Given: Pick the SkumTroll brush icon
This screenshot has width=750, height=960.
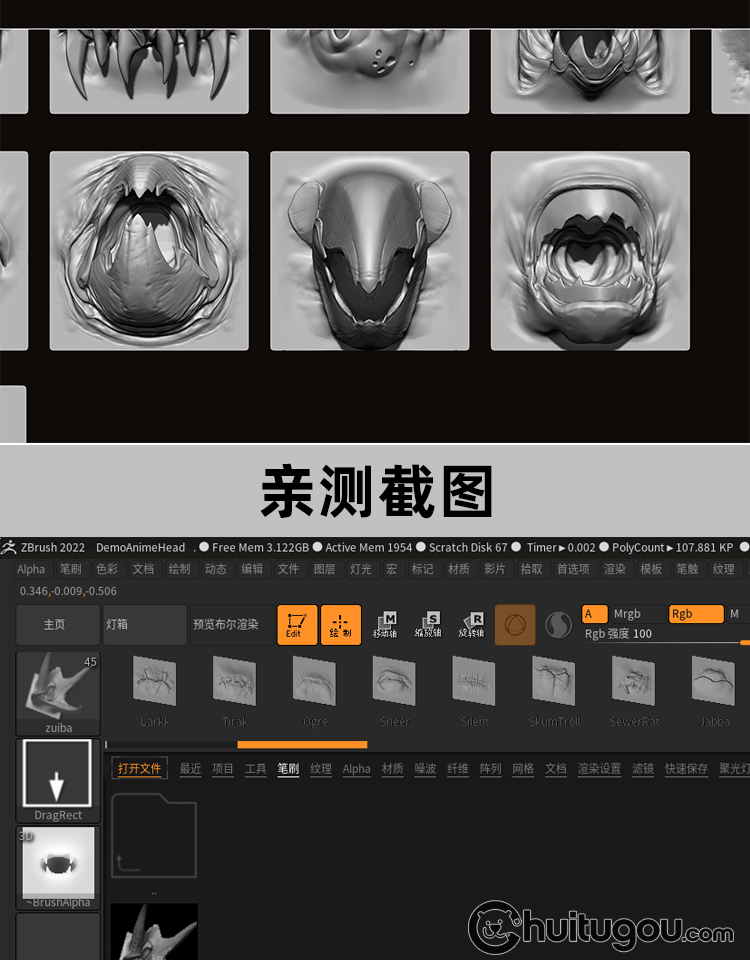Looking at the screenshot, I should (x=554, y=689).
